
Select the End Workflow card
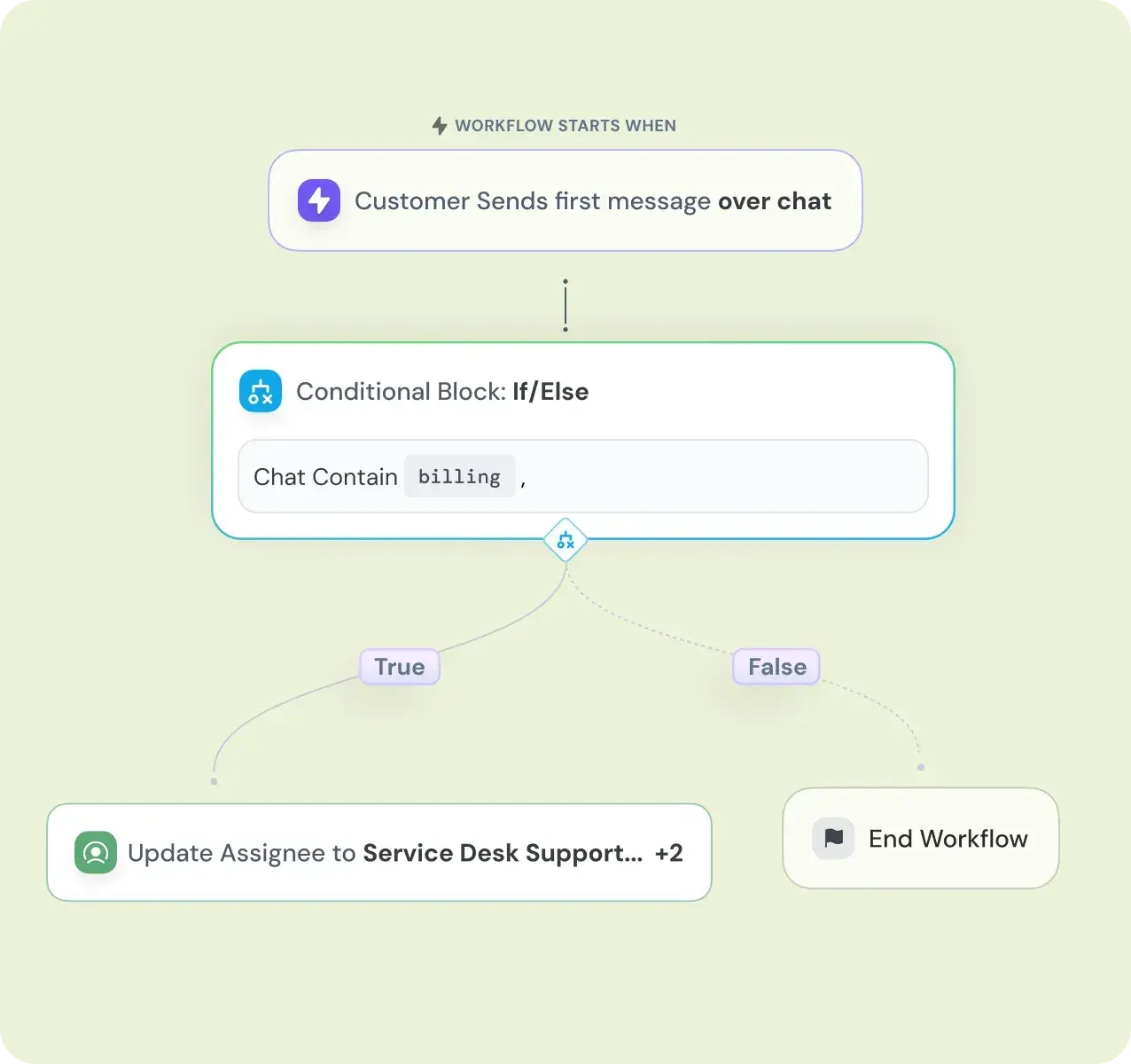(919, 838)
